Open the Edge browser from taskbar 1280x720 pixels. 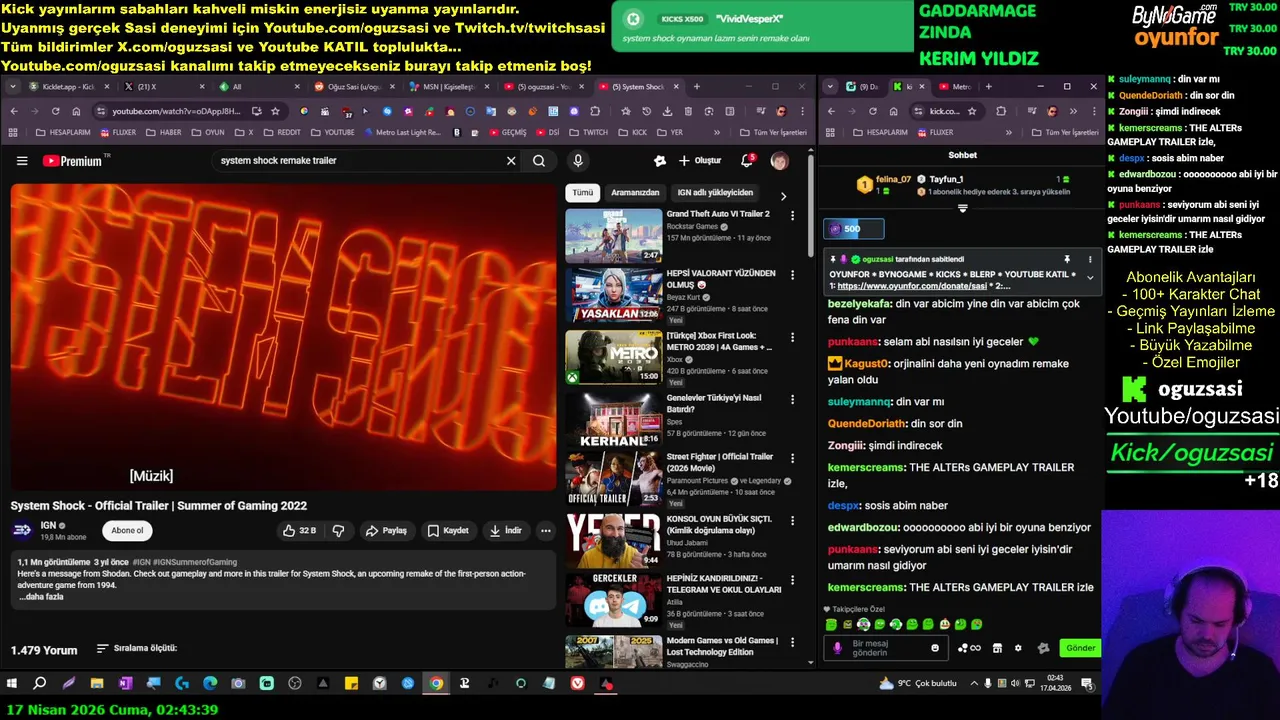210,684
